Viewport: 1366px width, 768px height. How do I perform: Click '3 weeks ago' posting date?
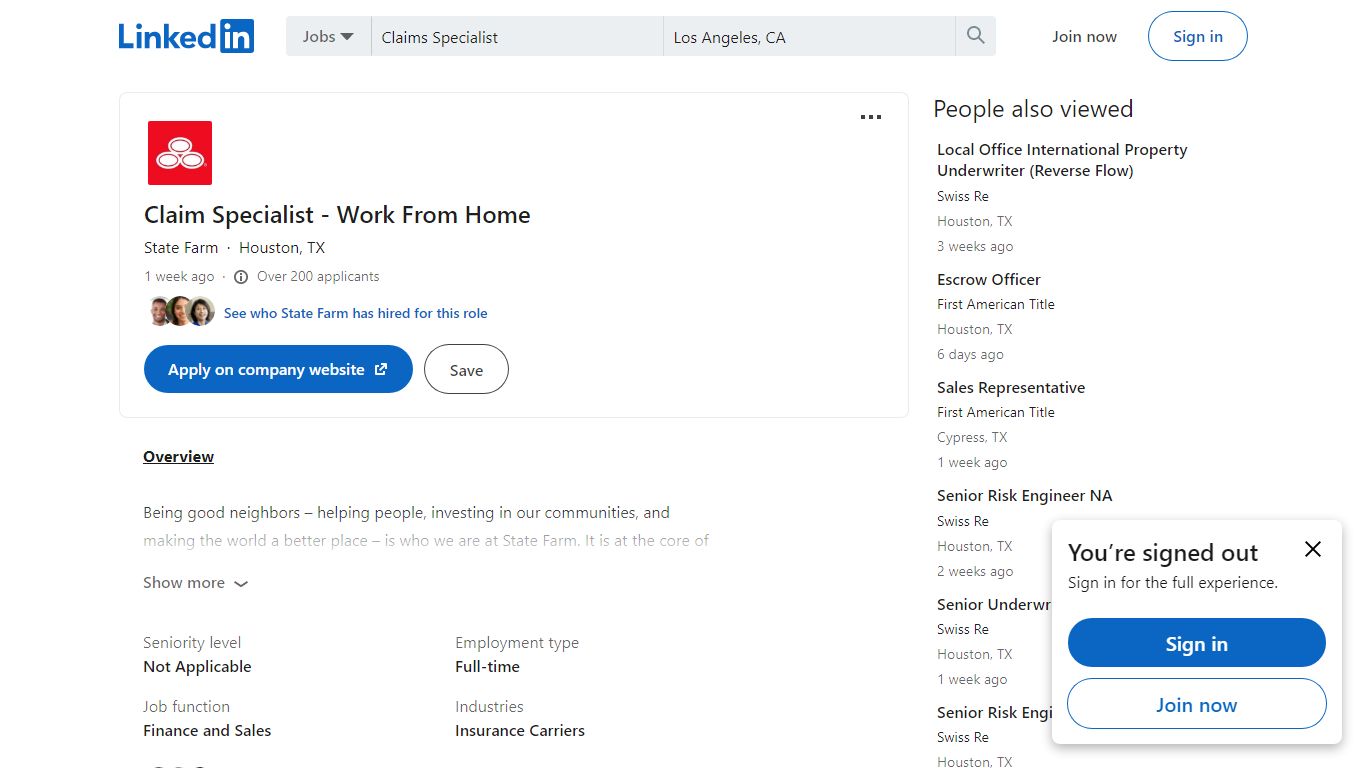(x=975, y=247)
